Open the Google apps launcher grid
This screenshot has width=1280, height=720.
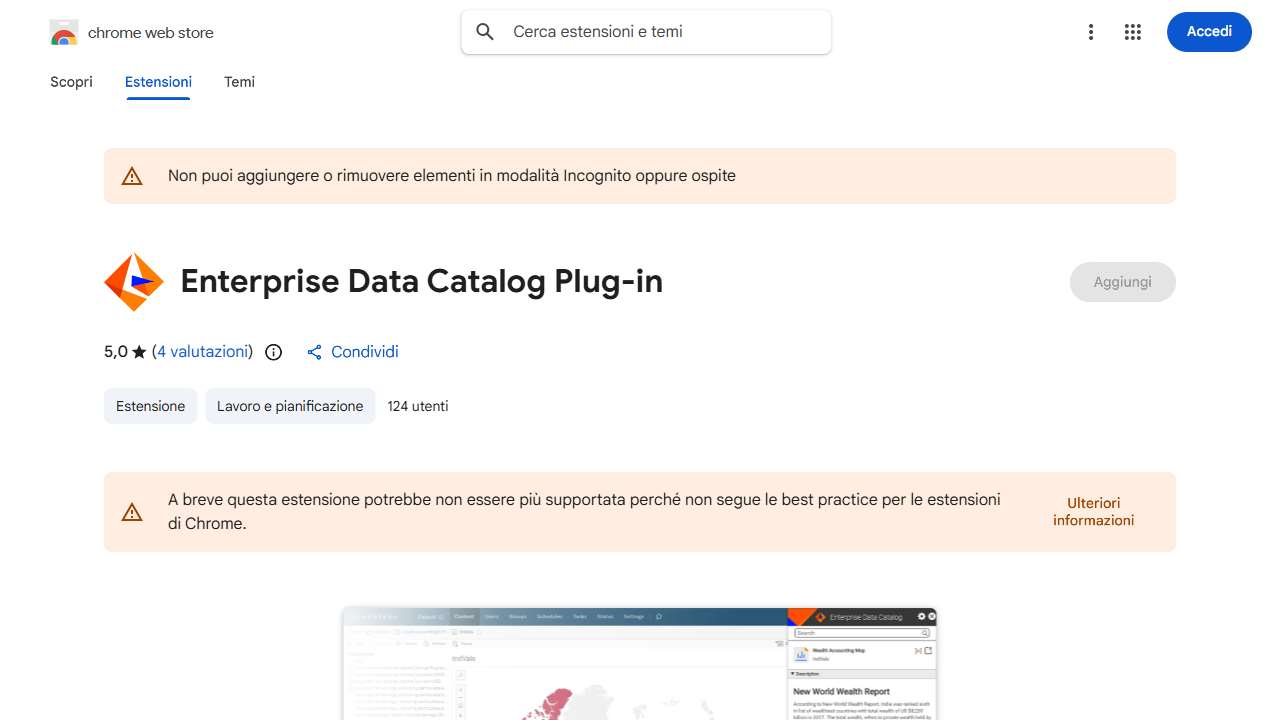[x=1132, y=31]
